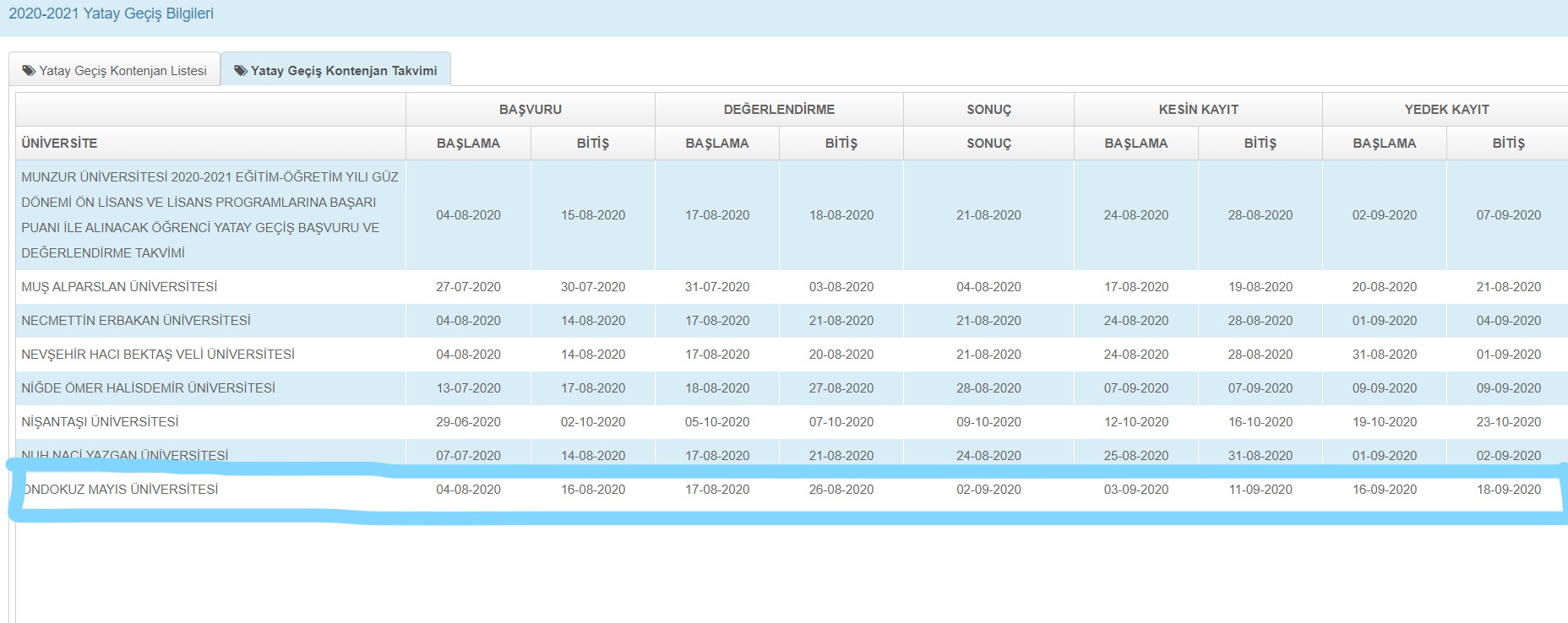Click the YEDEK KAYIT group header

point(1446,110)
